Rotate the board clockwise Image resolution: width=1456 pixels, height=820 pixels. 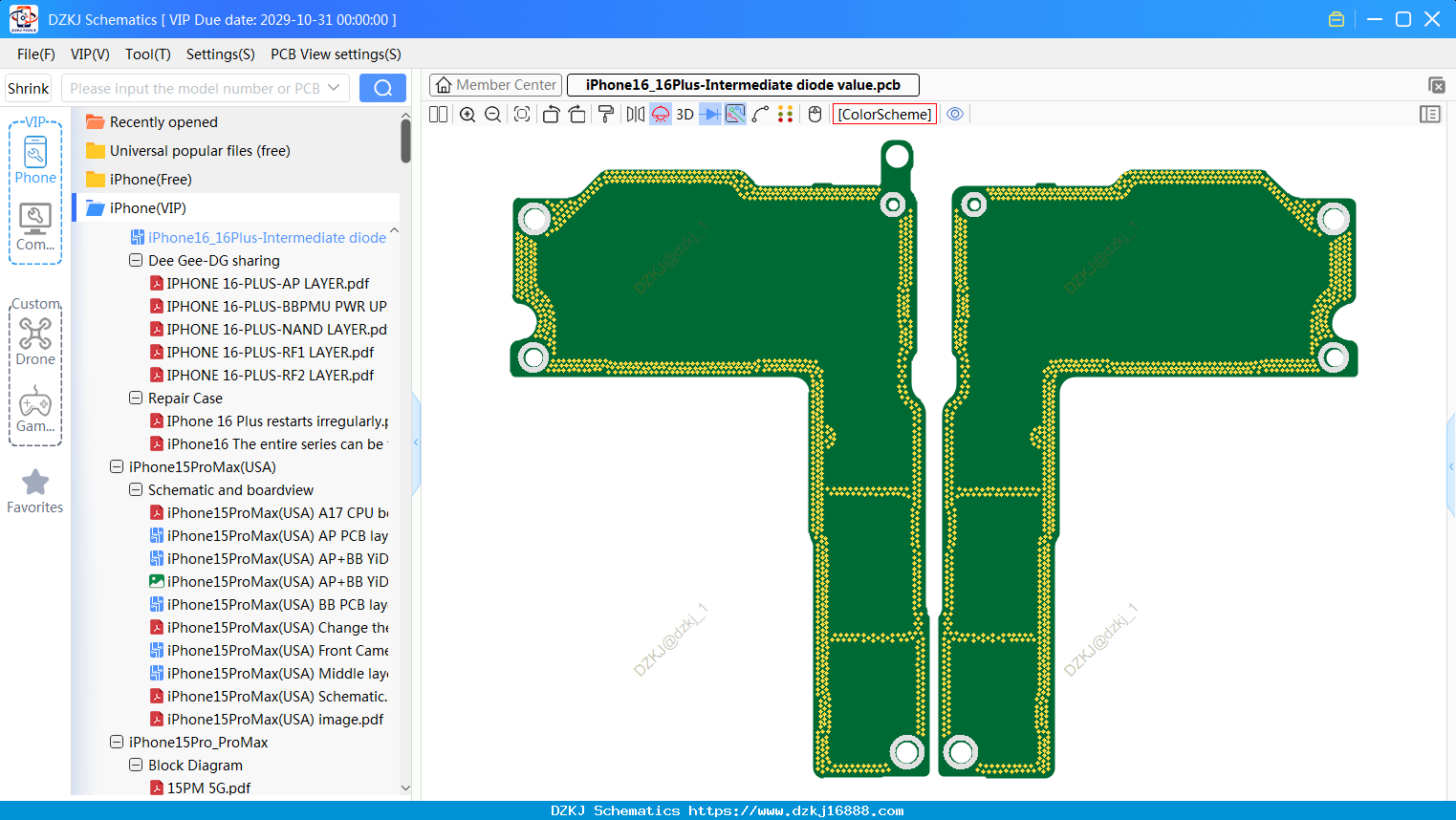click(577, 114)
